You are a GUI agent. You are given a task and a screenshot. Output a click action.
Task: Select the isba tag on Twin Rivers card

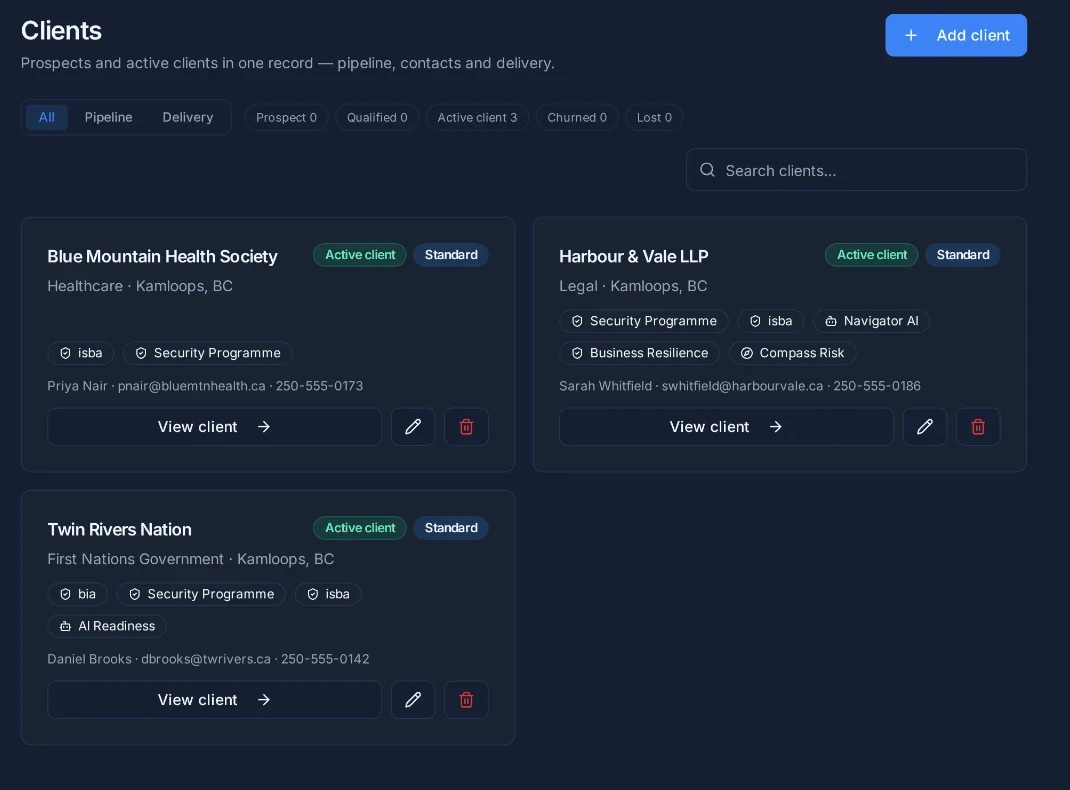point(328,594)
